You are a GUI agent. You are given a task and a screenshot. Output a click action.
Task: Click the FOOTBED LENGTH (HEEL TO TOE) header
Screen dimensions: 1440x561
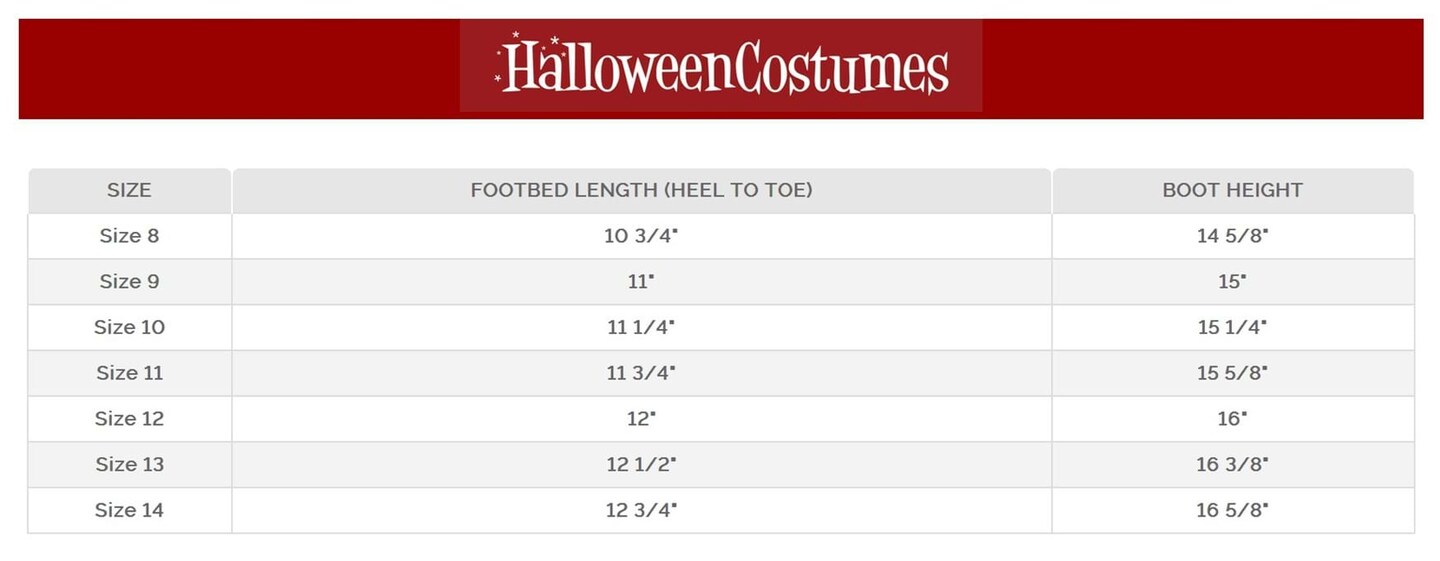641,190
